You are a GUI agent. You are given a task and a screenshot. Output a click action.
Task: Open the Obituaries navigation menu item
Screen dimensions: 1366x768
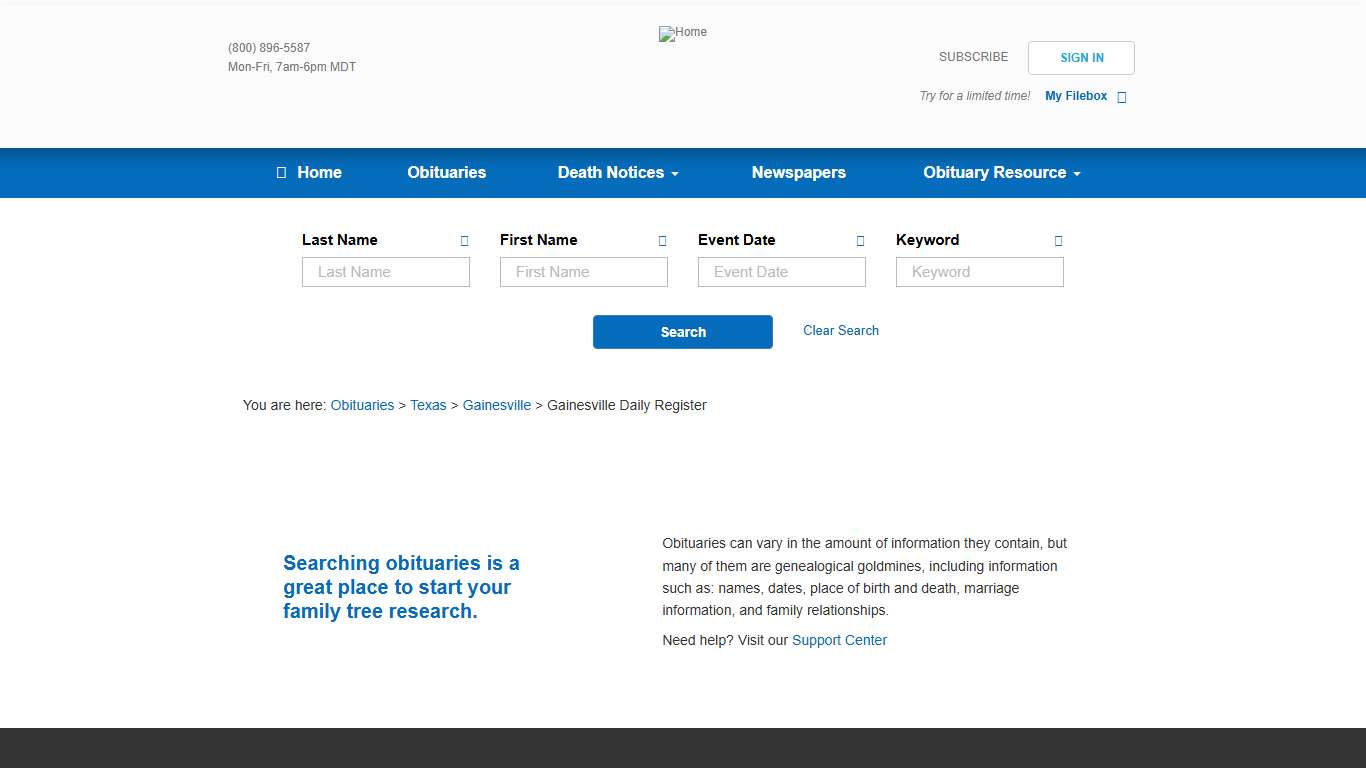coord(446,173)
